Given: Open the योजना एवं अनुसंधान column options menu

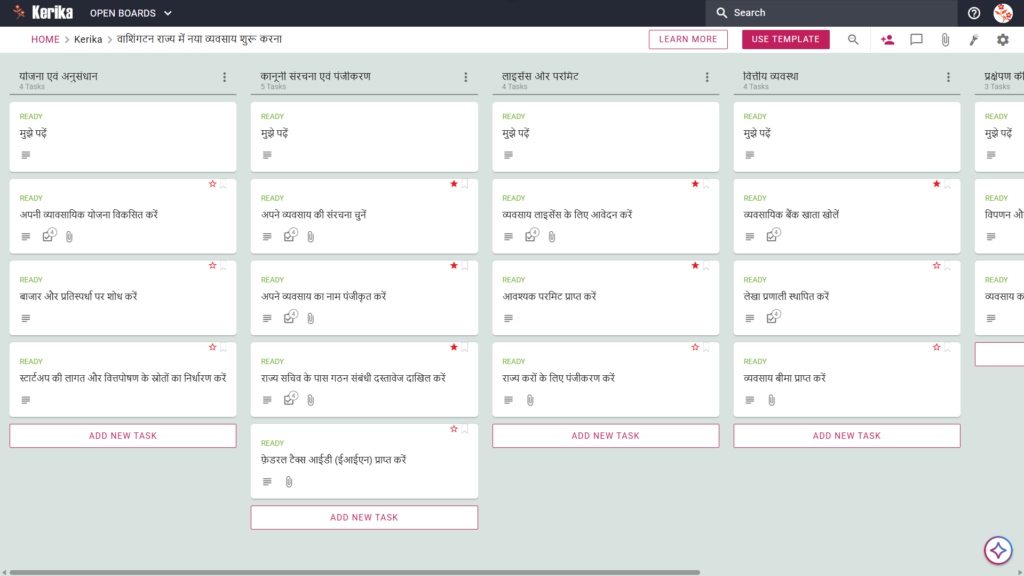Looking at the screenshot, I should pos(225,77).
